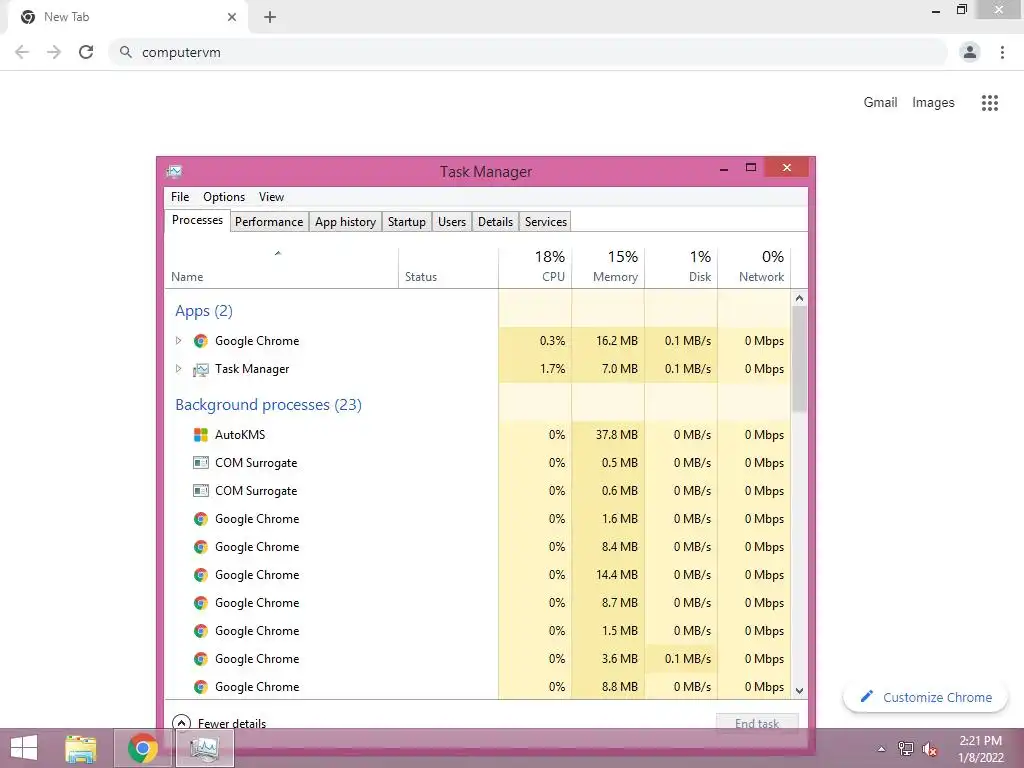Select the second COM Surrogate row, 0.6 MB
This screenshot has height=768, width=1024.
(478, 491)
